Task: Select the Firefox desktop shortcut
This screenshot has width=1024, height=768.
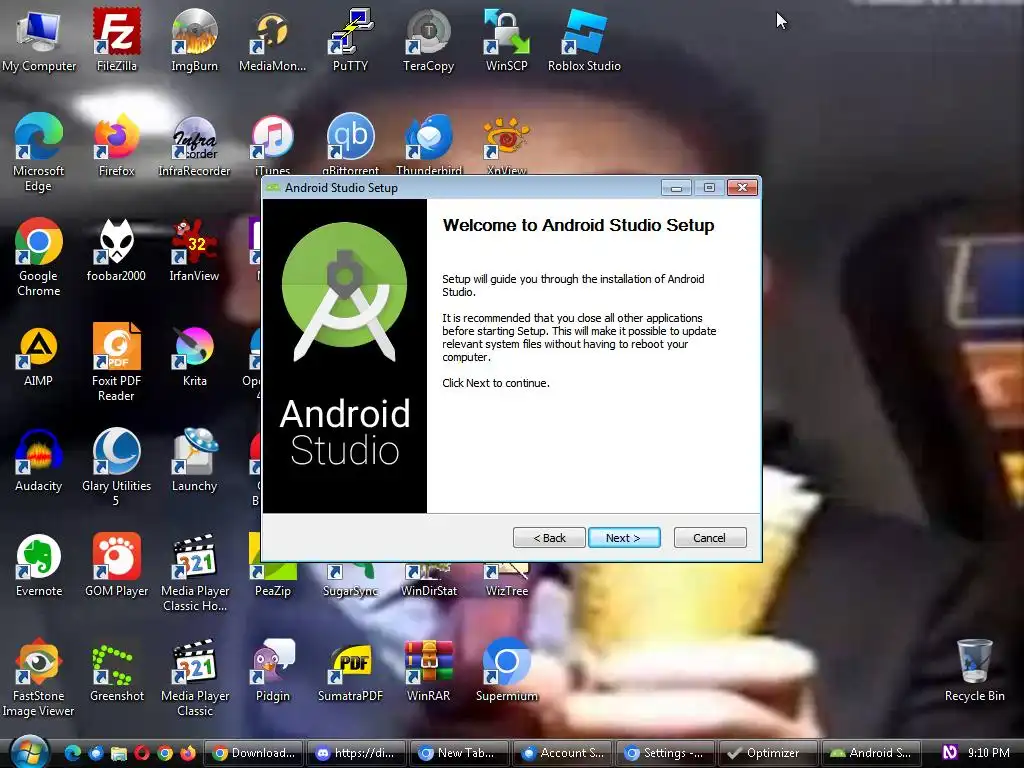Action: point(116,146)
